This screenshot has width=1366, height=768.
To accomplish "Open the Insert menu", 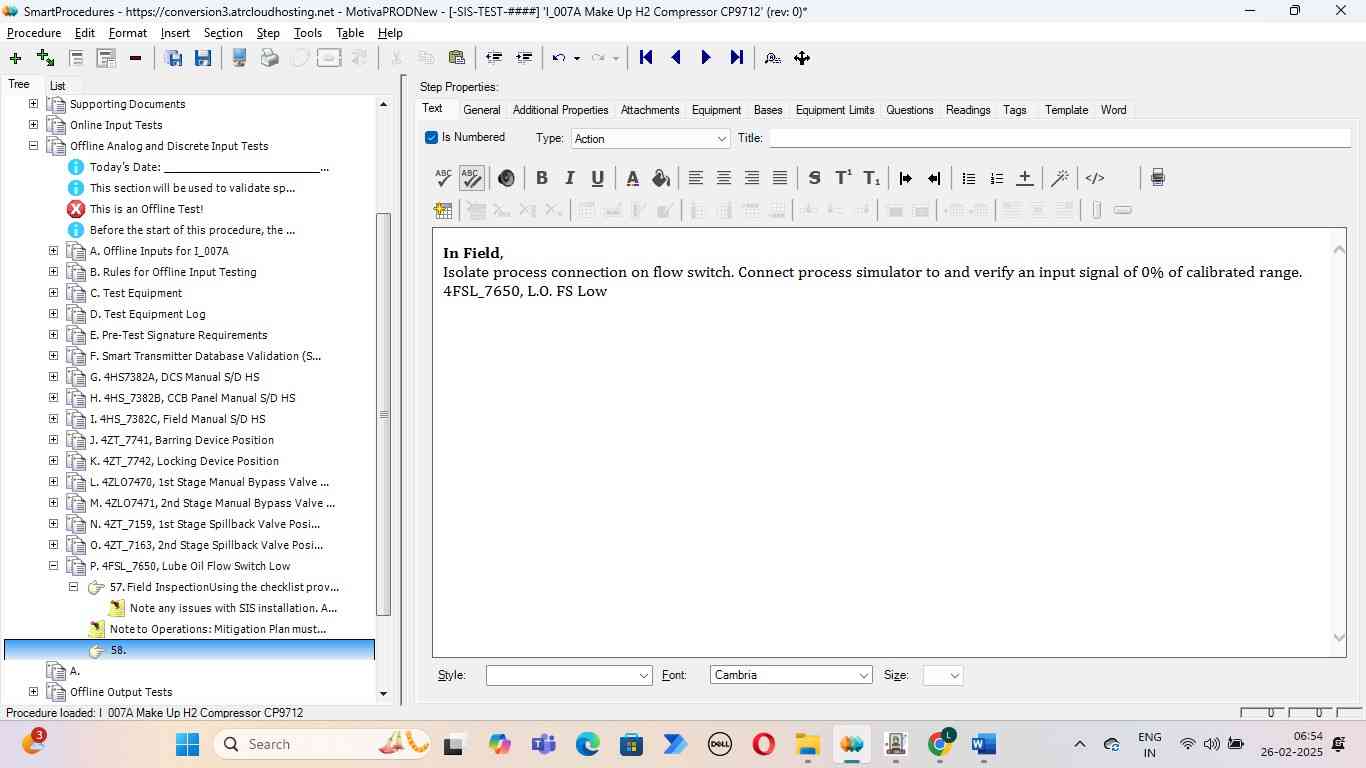I will click(x=175, y=33).
